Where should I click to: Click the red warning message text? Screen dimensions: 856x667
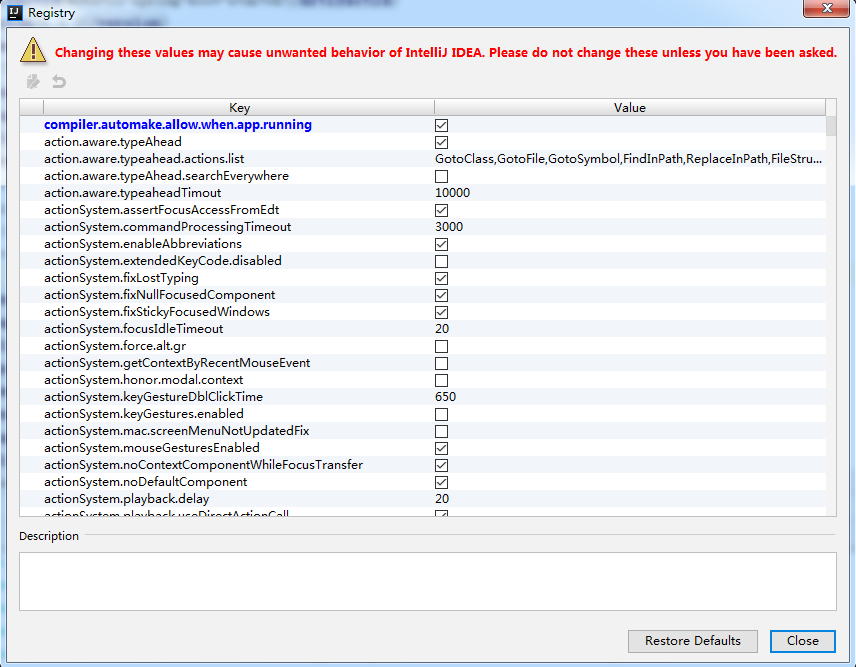[x=445, y=52]
